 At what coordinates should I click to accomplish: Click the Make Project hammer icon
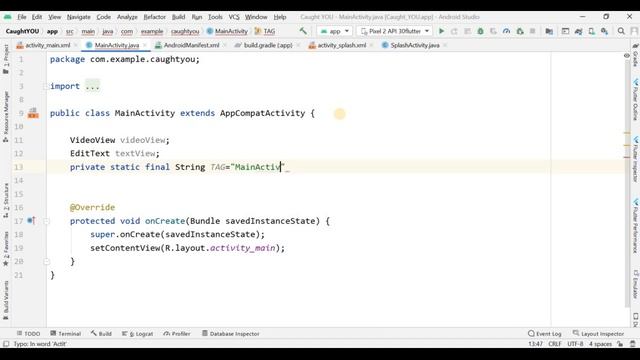point(303,31)
